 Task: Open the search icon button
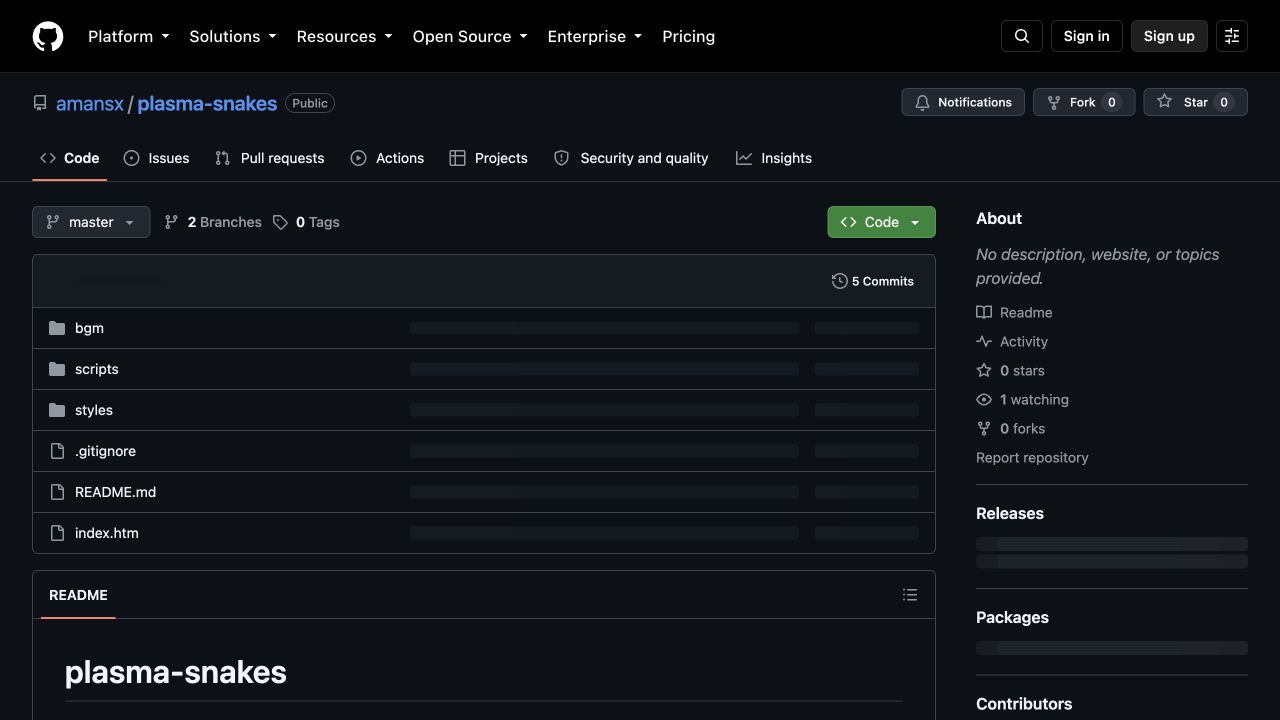[x=1022, y=36]
